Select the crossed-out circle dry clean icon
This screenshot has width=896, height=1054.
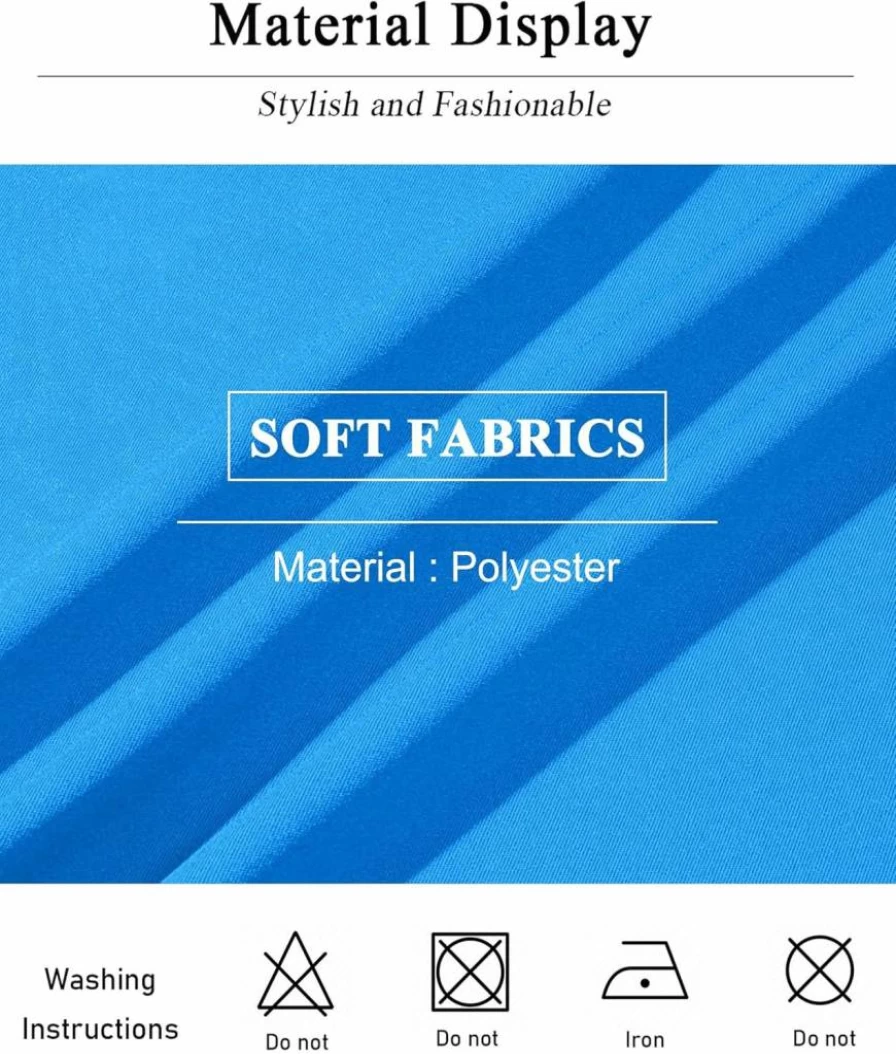tap(820, 971)
